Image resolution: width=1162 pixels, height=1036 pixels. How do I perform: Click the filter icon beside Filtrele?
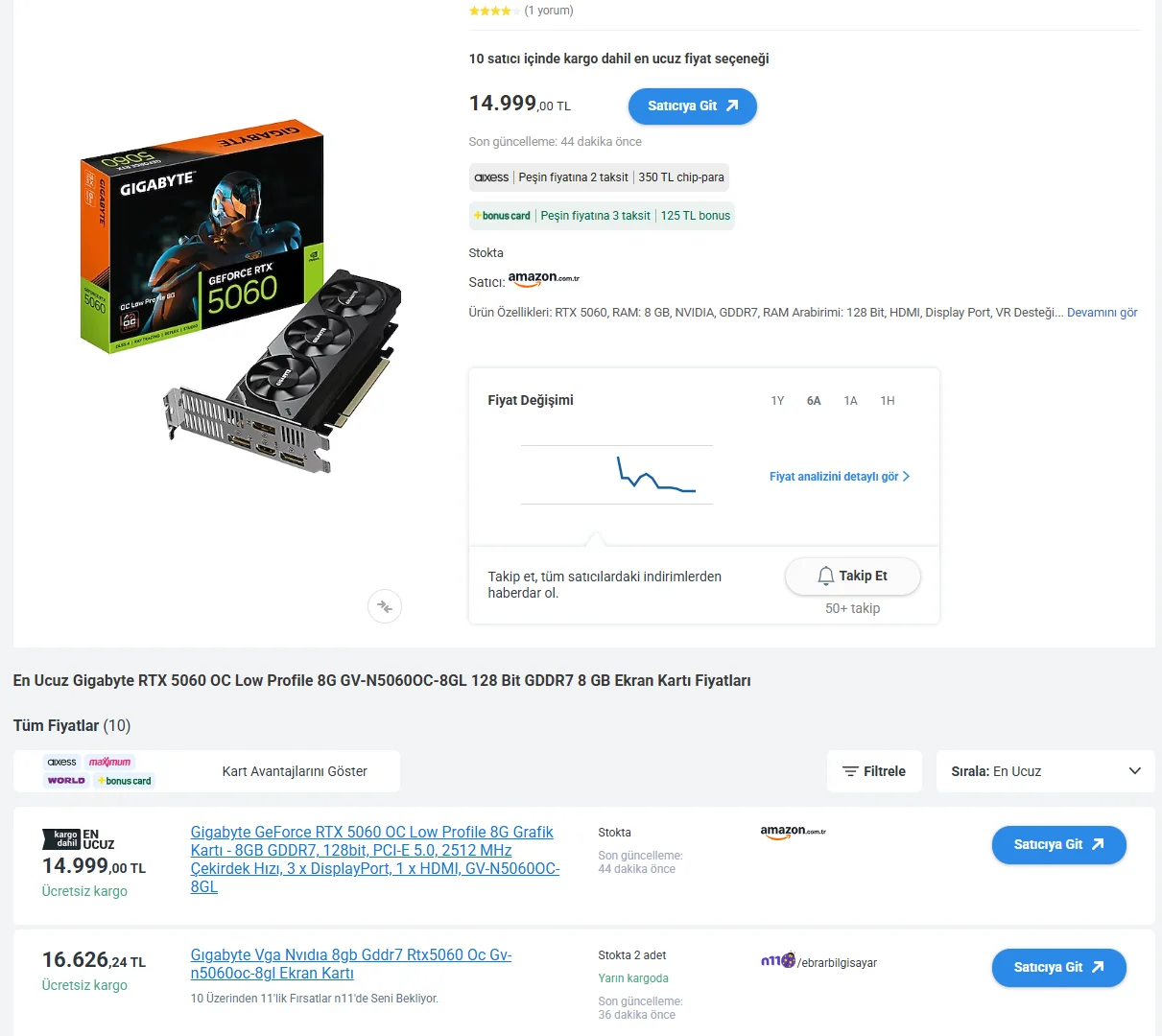(x=850, y=771)
